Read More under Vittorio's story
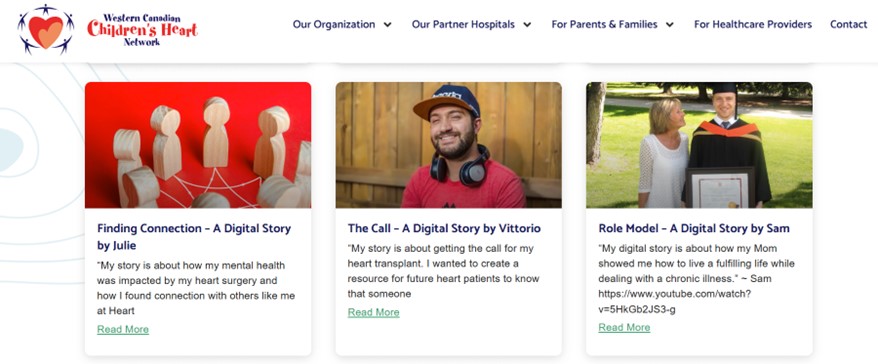The image size is (878, 364). 373,312
